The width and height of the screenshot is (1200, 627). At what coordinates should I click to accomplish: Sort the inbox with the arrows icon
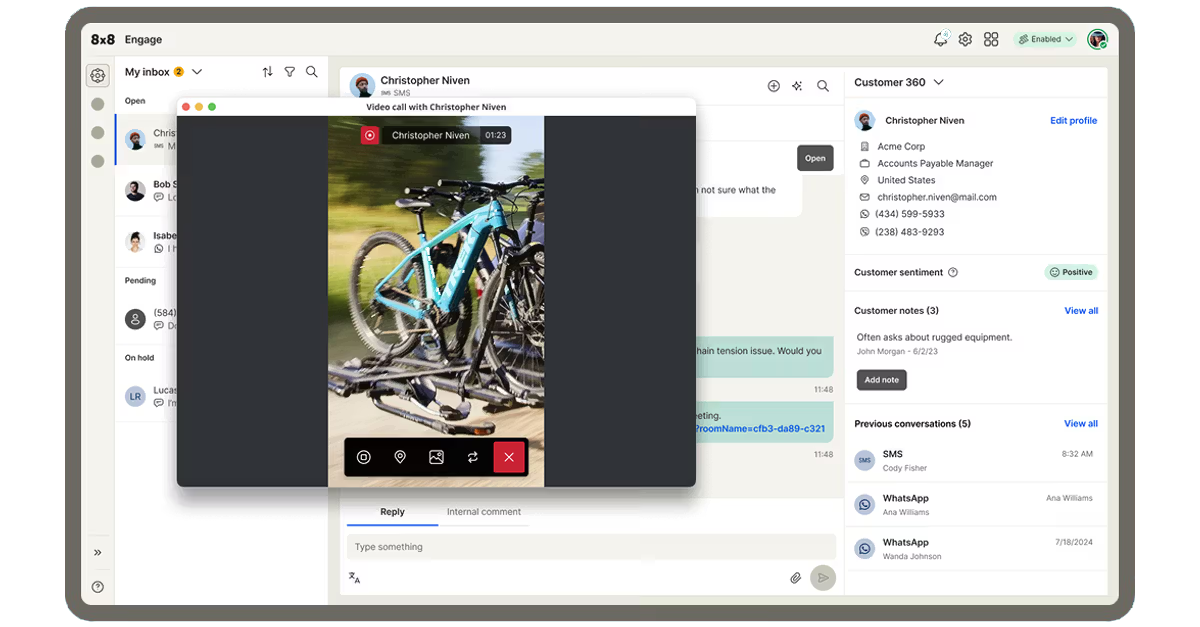coord(267,72)
